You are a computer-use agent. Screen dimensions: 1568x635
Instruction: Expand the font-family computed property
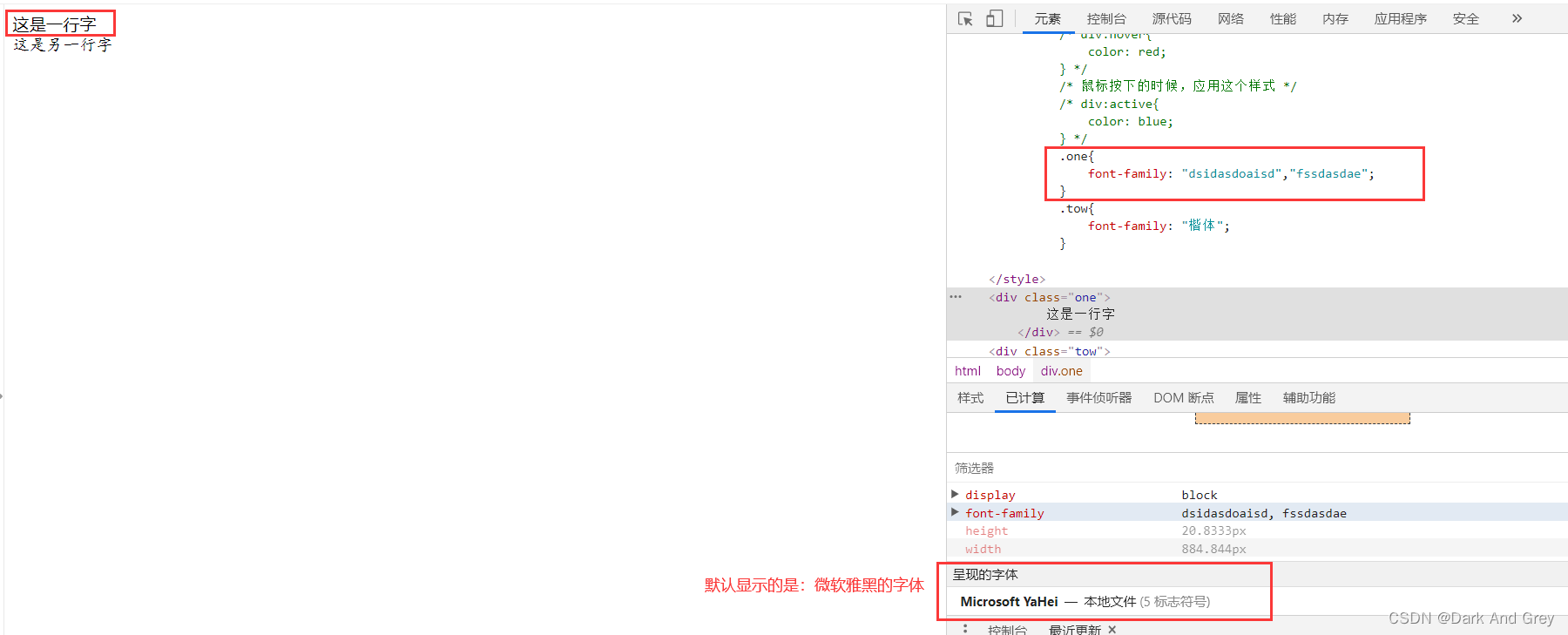955,512
